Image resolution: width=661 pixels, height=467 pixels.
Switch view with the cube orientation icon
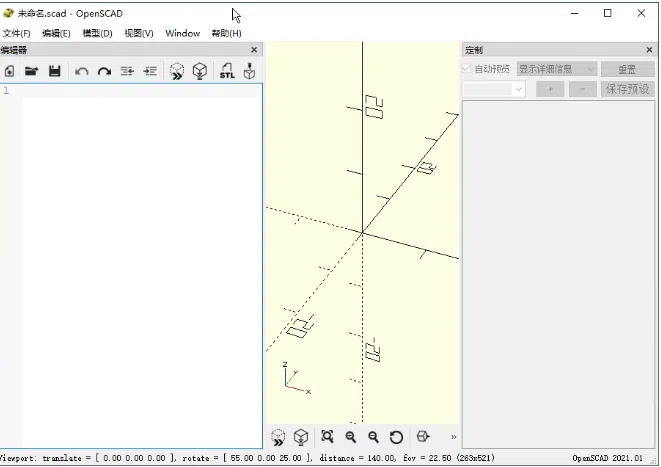click(423, 437)
